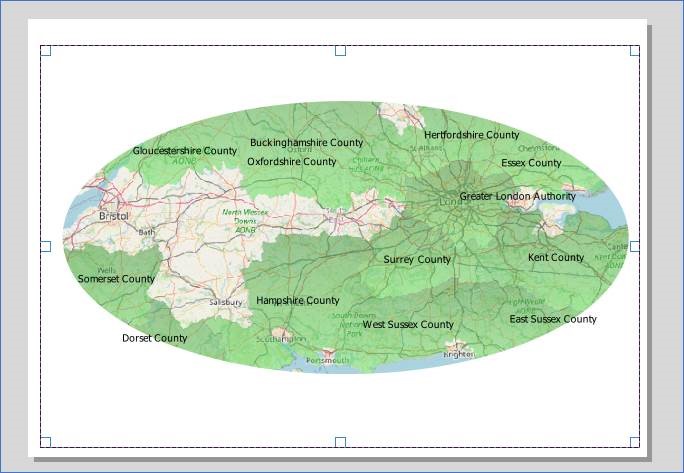This screenshot has width=684, height=473.
Task: Click the Surrey County label
Action: click(417, 260)
